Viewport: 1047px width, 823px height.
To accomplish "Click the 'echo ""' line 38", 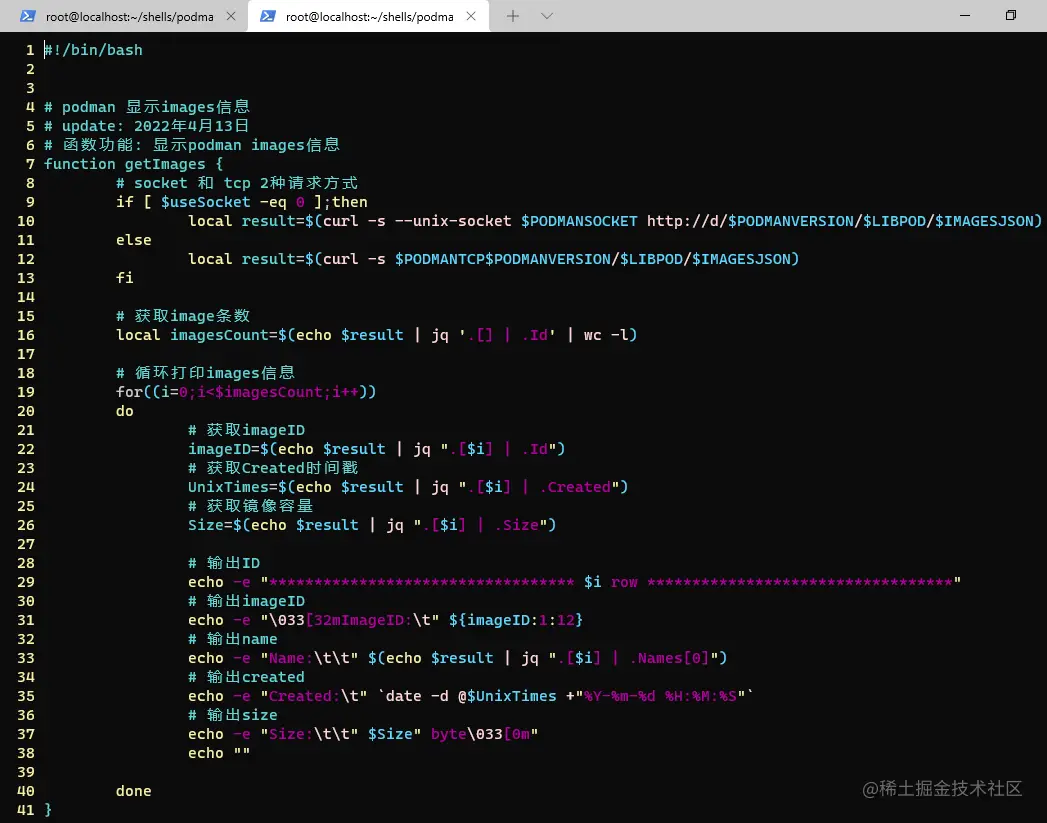I will tap(219, 753).
